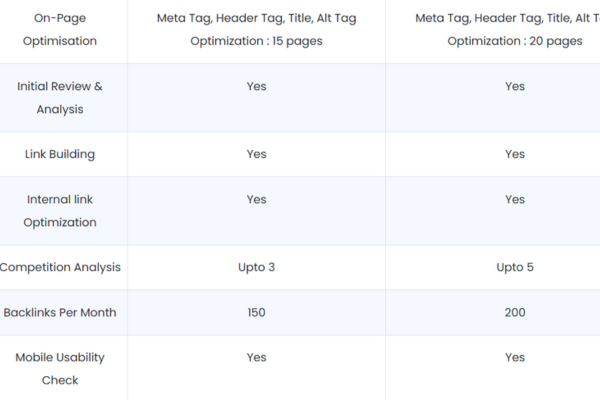600x400 pixels.
Task: Click the On-Page Optimisation row label
Action: coord(60,29)
